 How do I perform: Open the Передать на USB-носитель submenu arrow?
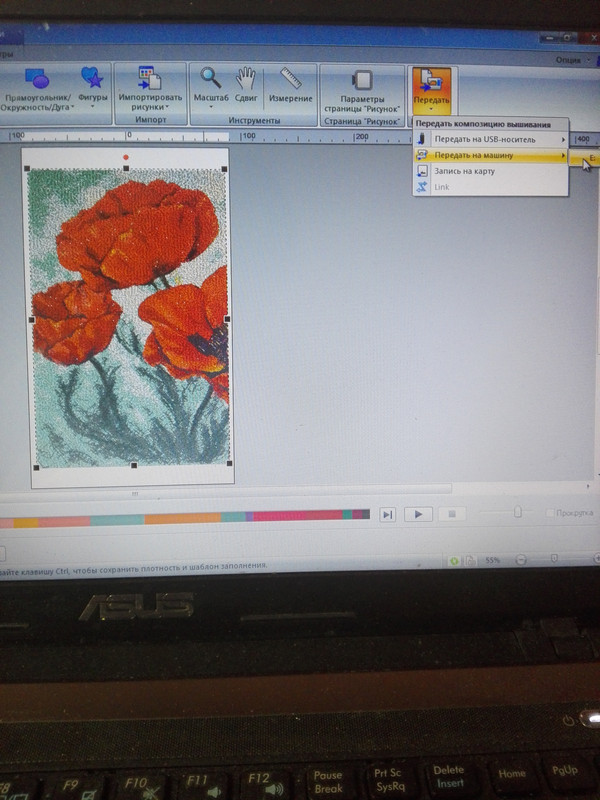pos(563,139)
